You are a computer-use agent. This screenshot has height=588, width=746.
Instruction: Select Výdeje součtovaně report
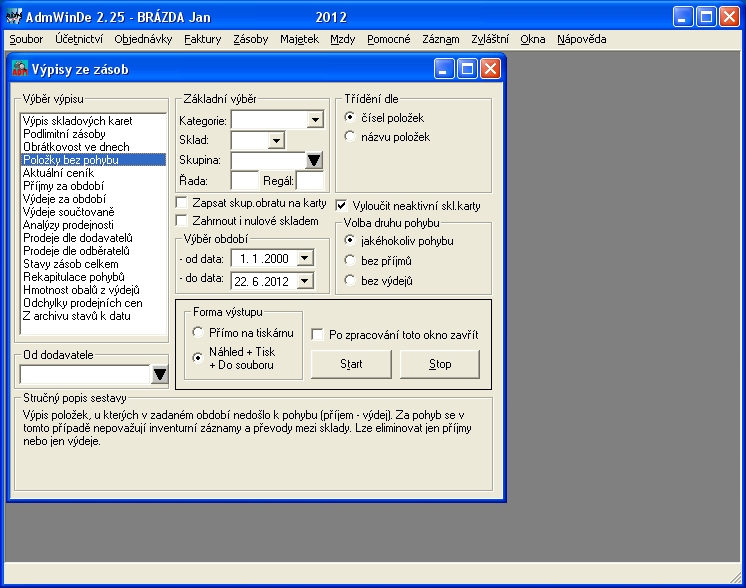94,212
